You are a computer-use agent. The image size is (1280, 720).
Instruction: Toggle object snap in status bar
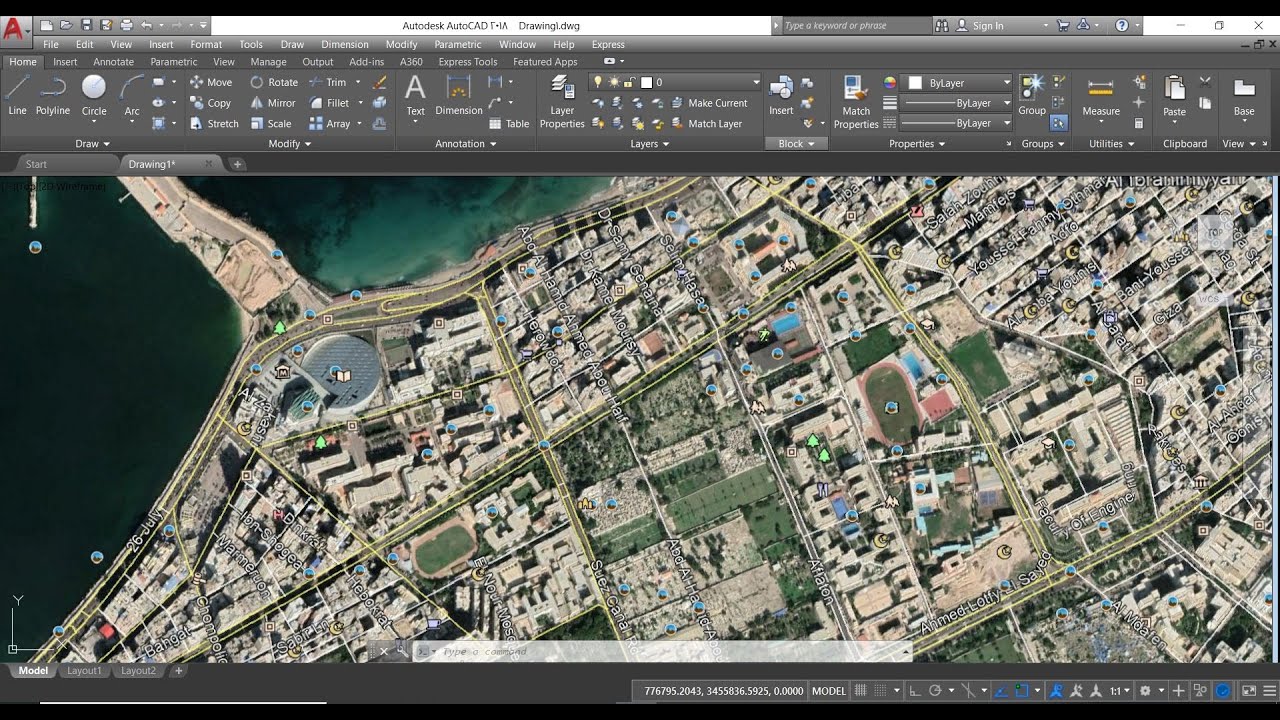(x=1022, y=690)
